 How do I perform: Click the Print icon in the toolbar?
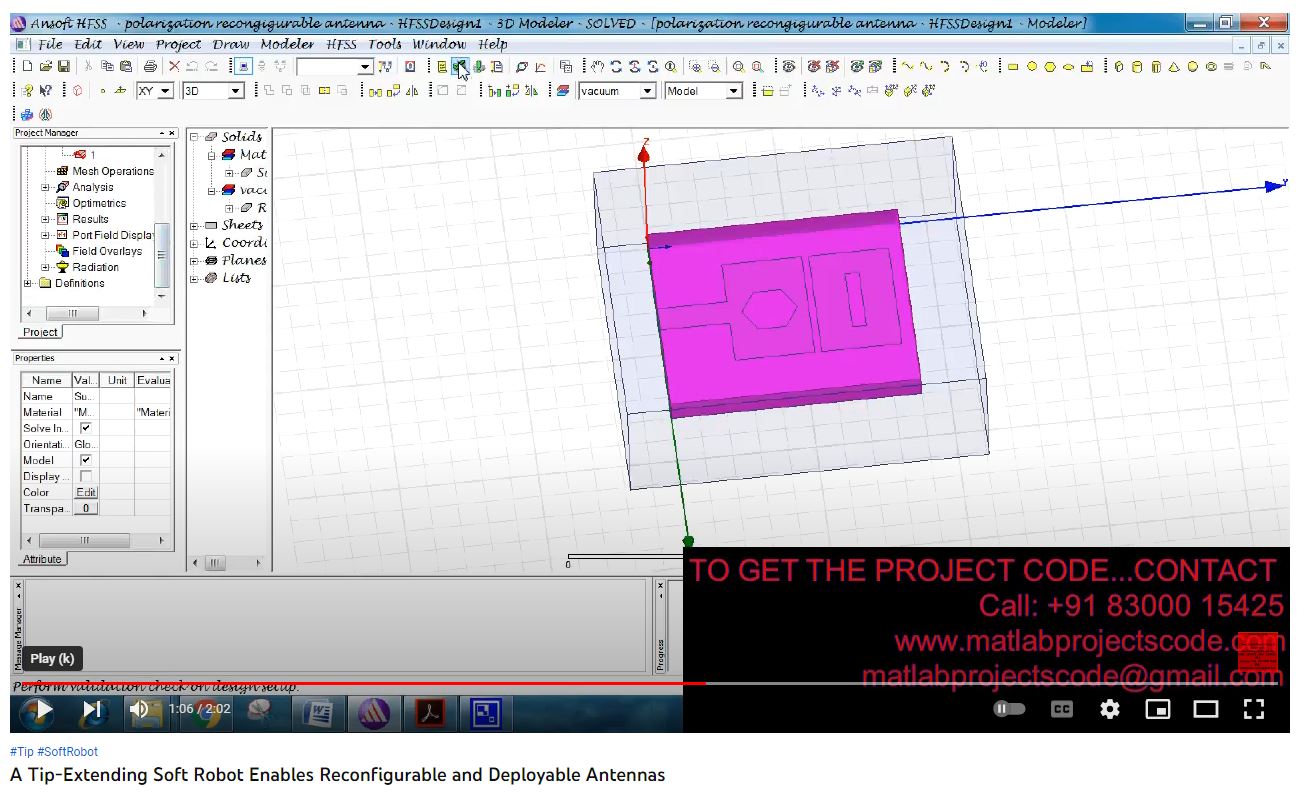150,67
